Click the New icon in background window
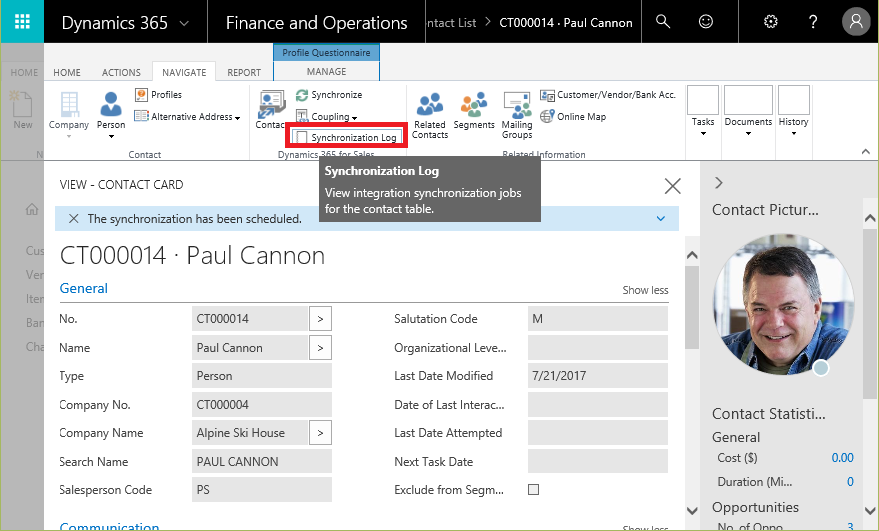 22,110
